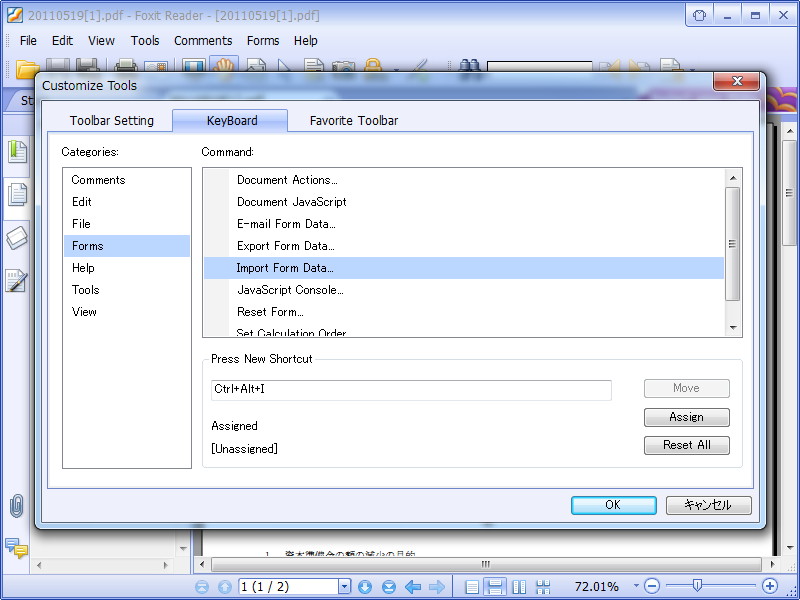Open the Pages panel in the left sidebar
The width and height of the screenshot is (800, 600).
(x=17, y=194)
